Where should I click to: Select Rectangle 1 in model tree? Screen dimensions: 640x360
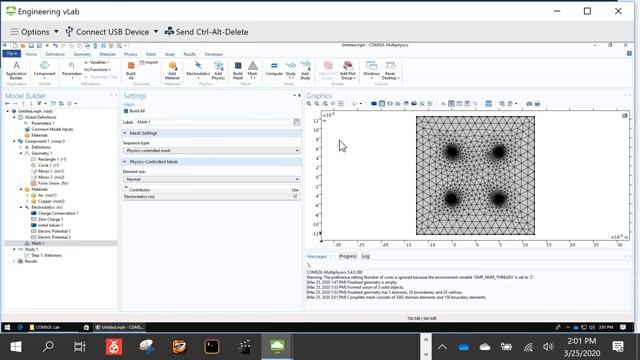[x=48, y=159]
